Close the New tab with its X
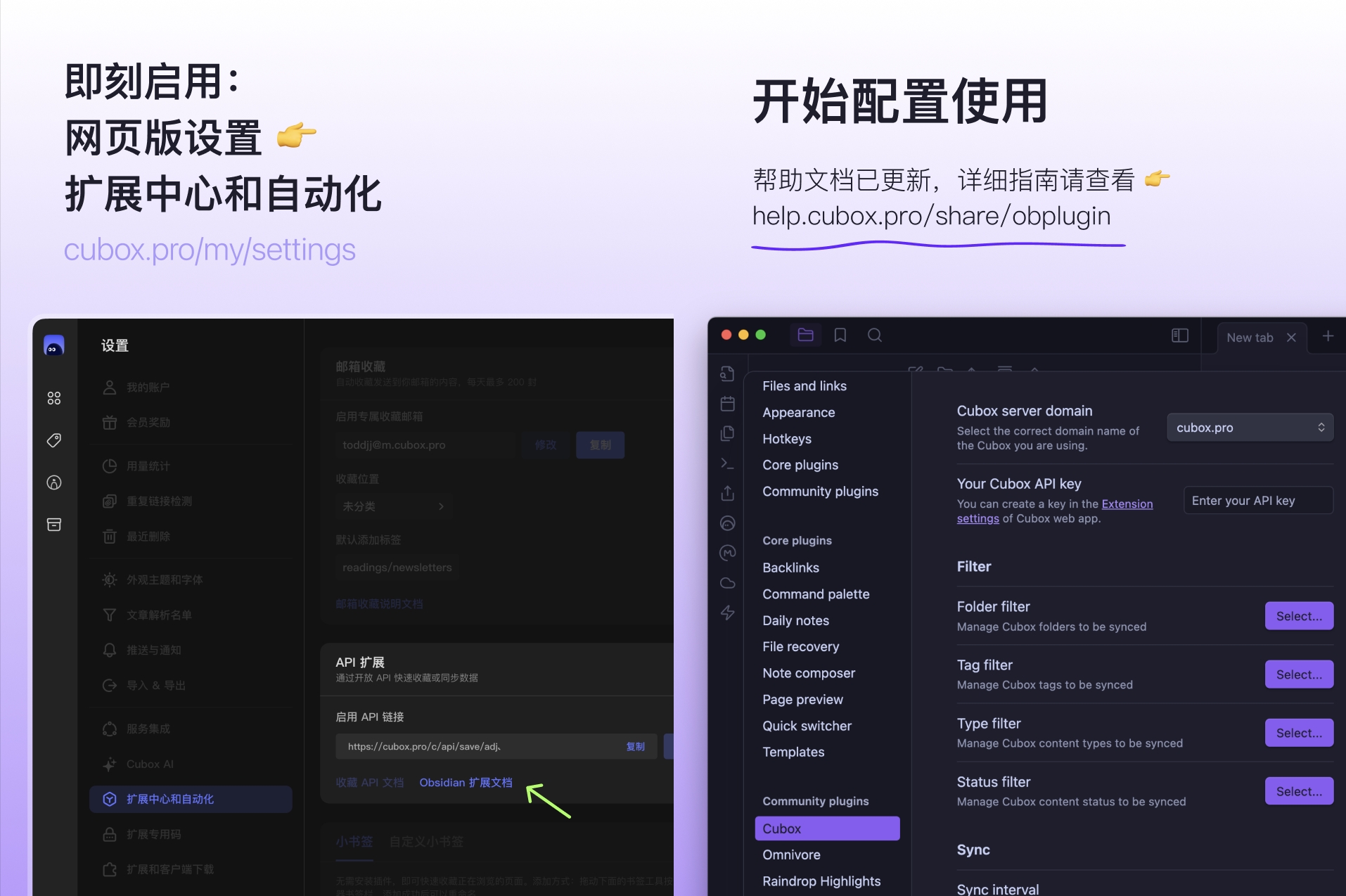 pyautogui.click(x=1291, y=338)
